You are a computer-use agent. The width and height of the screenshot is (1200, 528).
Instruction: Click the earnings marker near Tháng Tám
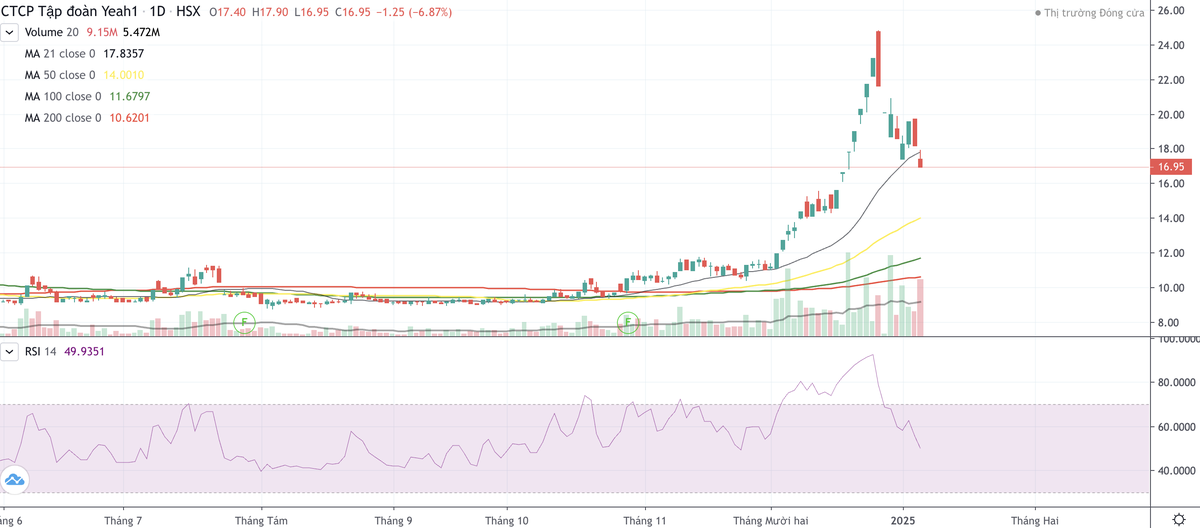pos(245,322)
